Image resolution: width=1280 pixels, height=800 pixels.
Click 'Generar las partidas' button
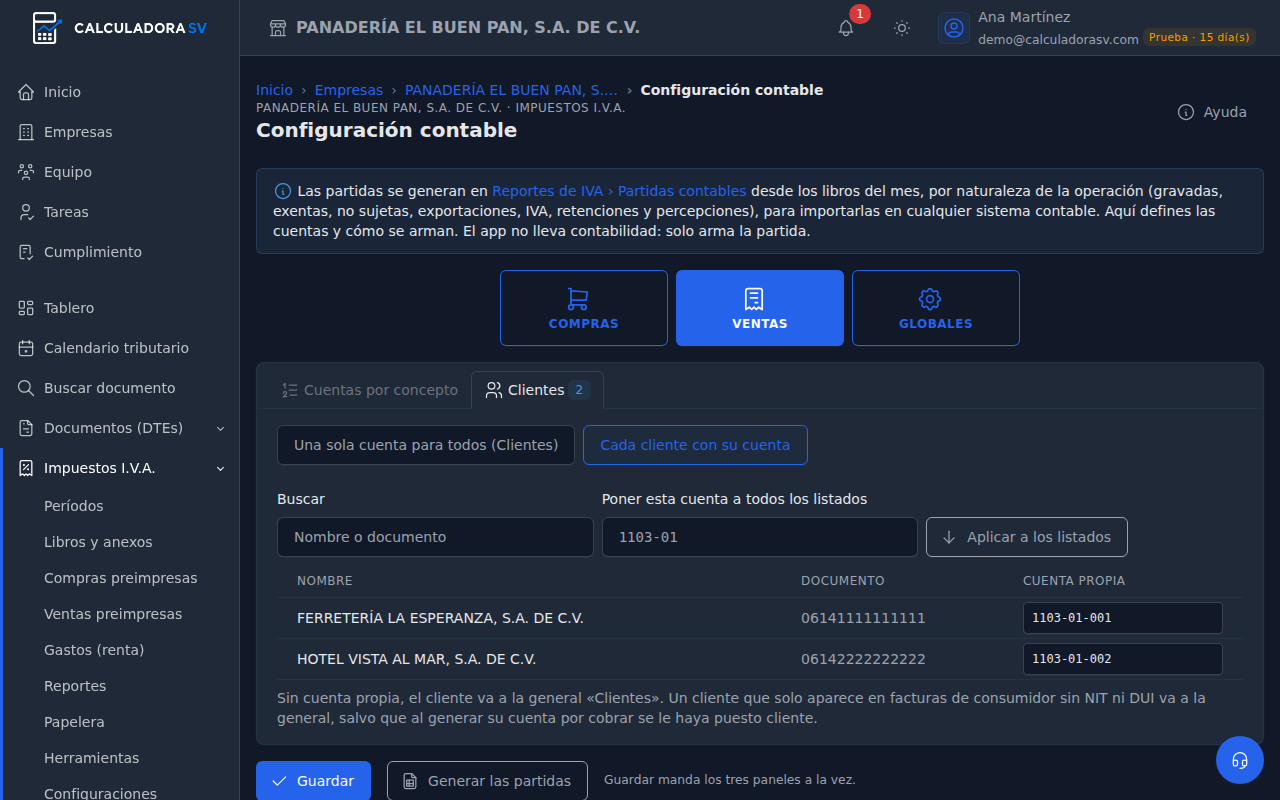coord(487,781)
